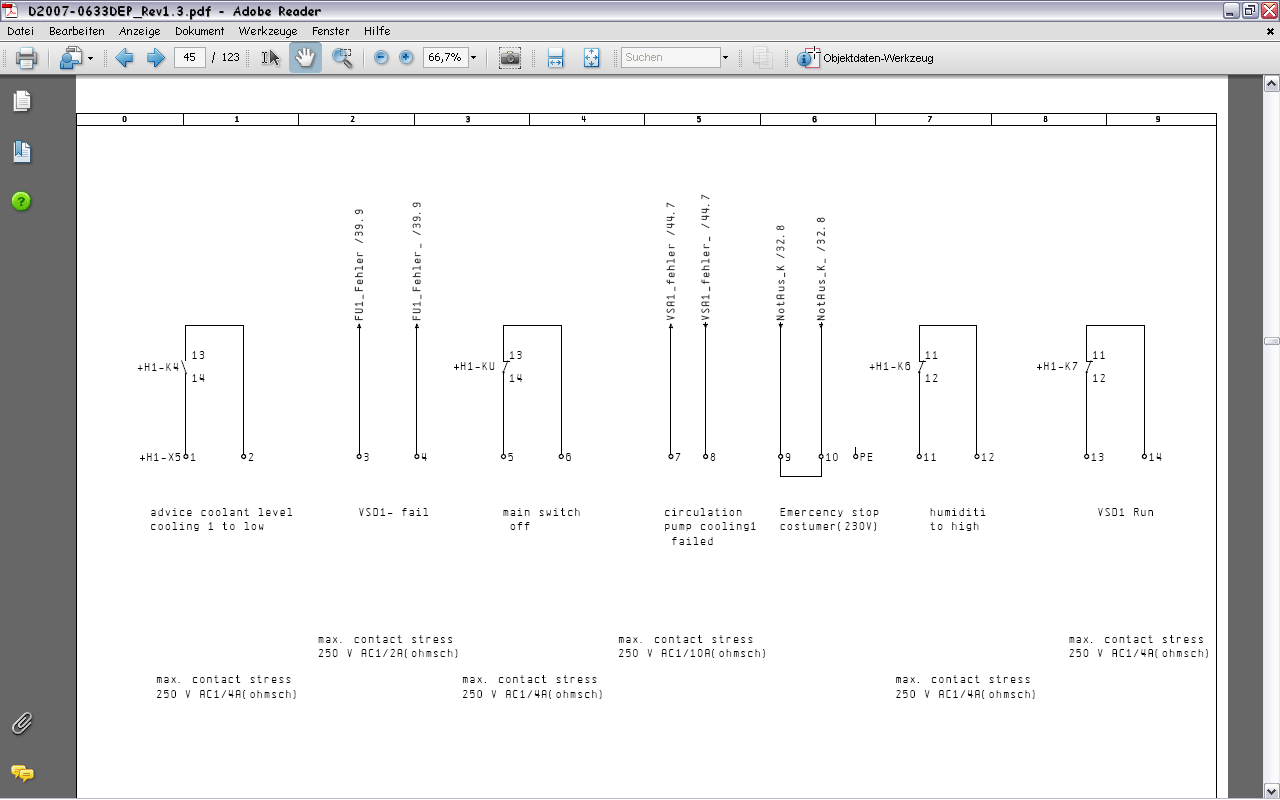Click the 'VSD1- fail' label
1280x800 pixels.
tap(394, 512)
